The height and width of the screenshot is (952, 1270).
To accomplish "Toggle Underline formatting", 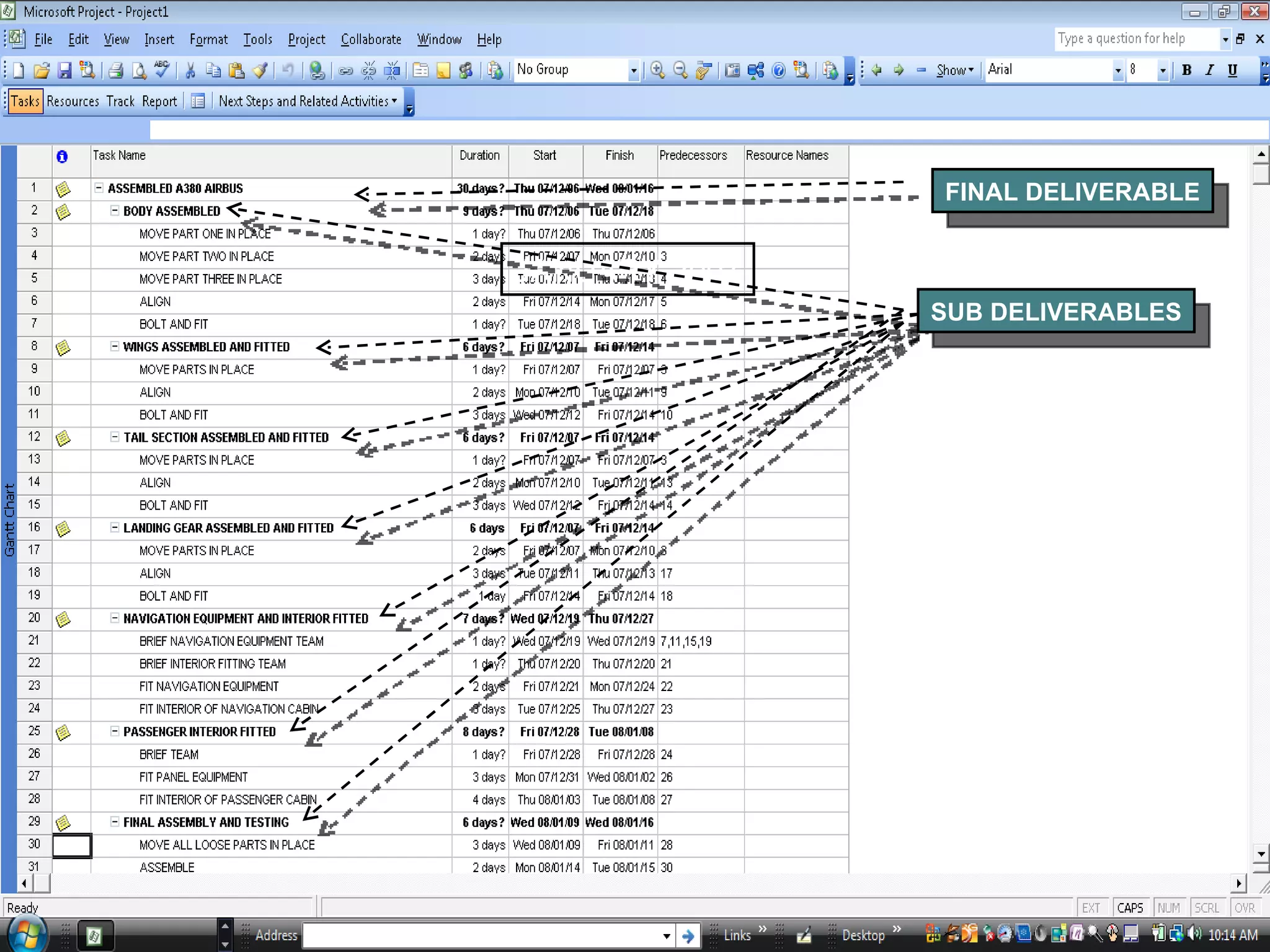I will point(1232,70).
